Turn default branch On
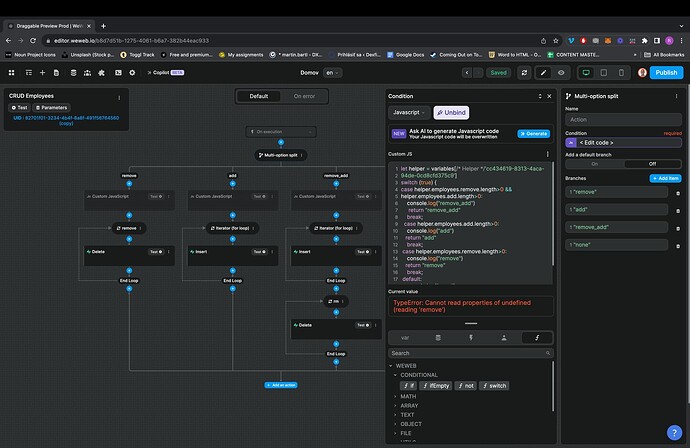 pyautogui.click(x=595, y=164)
